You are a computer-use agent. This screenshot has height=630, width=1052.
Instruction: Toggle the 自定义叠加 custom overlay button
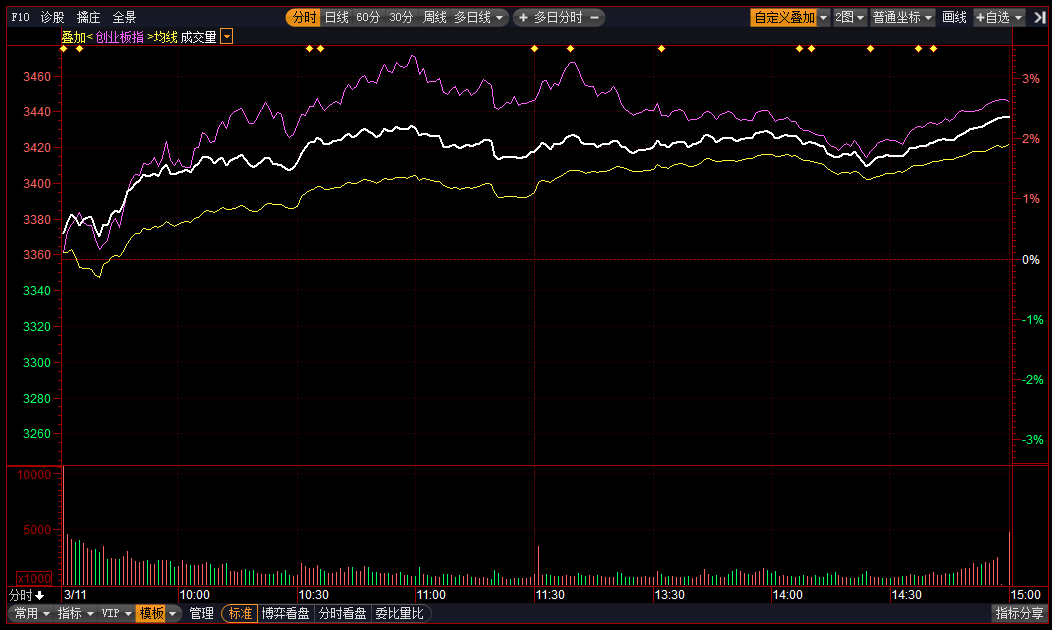(x=784, y=17)
